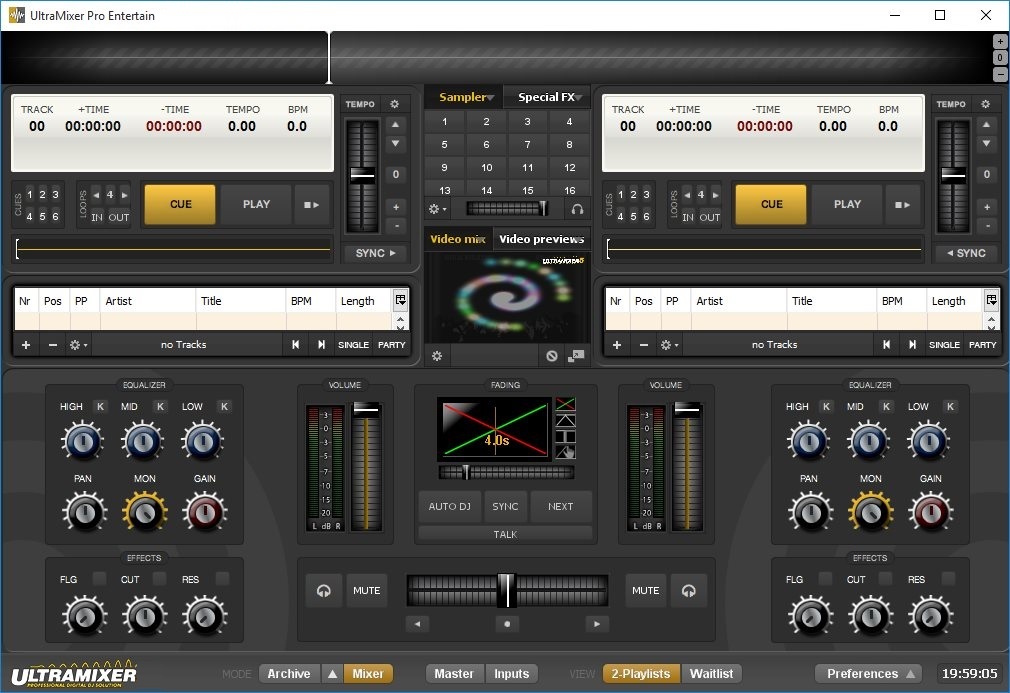Image resolution: width=1010 pixels, height=693 pixels.
Task: Click right channel headphone monitor icon
Action: pos(689,591)
